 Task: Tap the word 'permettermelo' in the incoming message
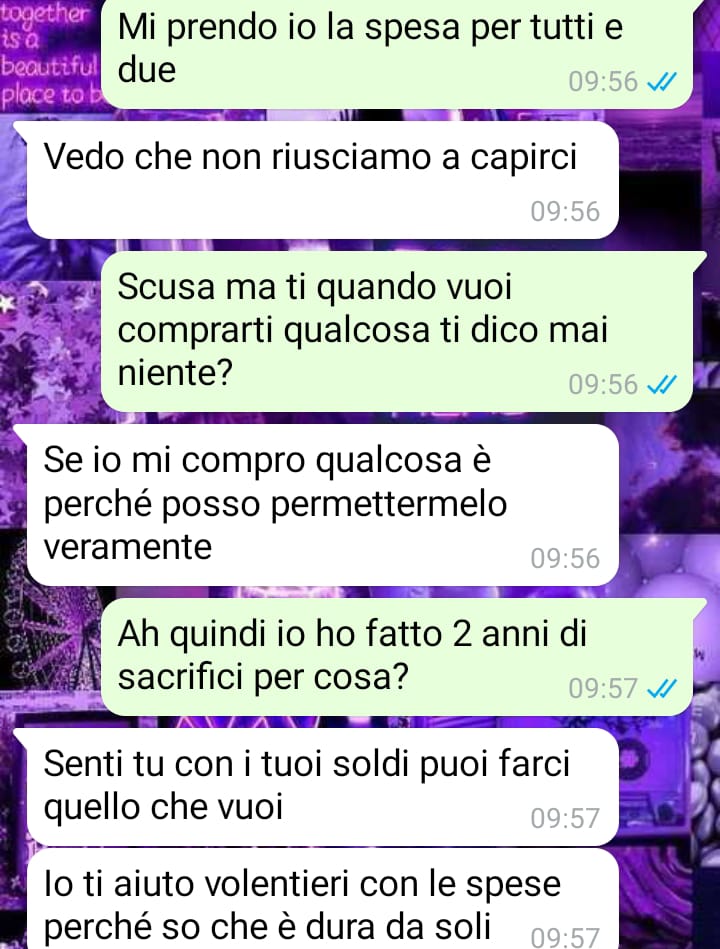(388, 504)
